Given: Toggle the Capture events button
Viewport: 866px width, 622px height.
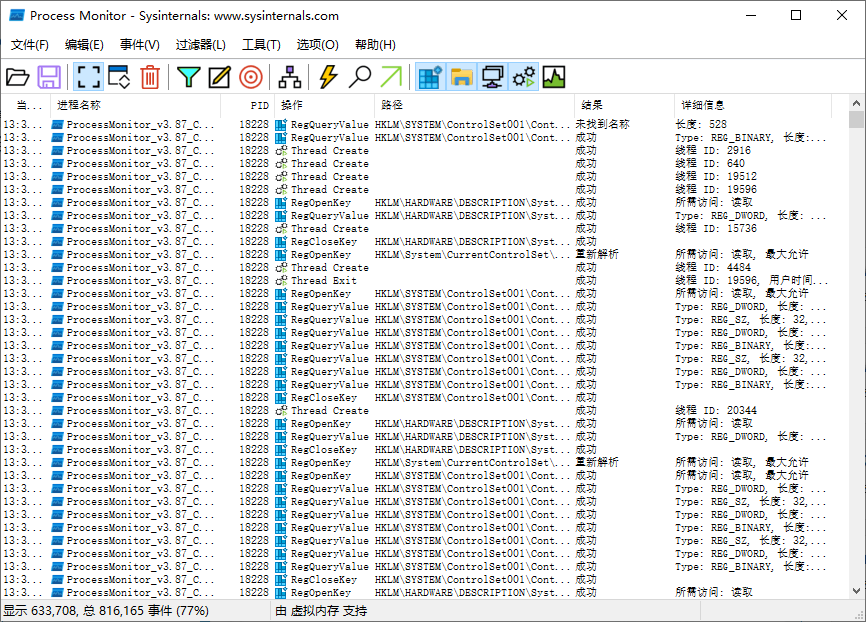Looking at the screenshot, I should 89,77.
